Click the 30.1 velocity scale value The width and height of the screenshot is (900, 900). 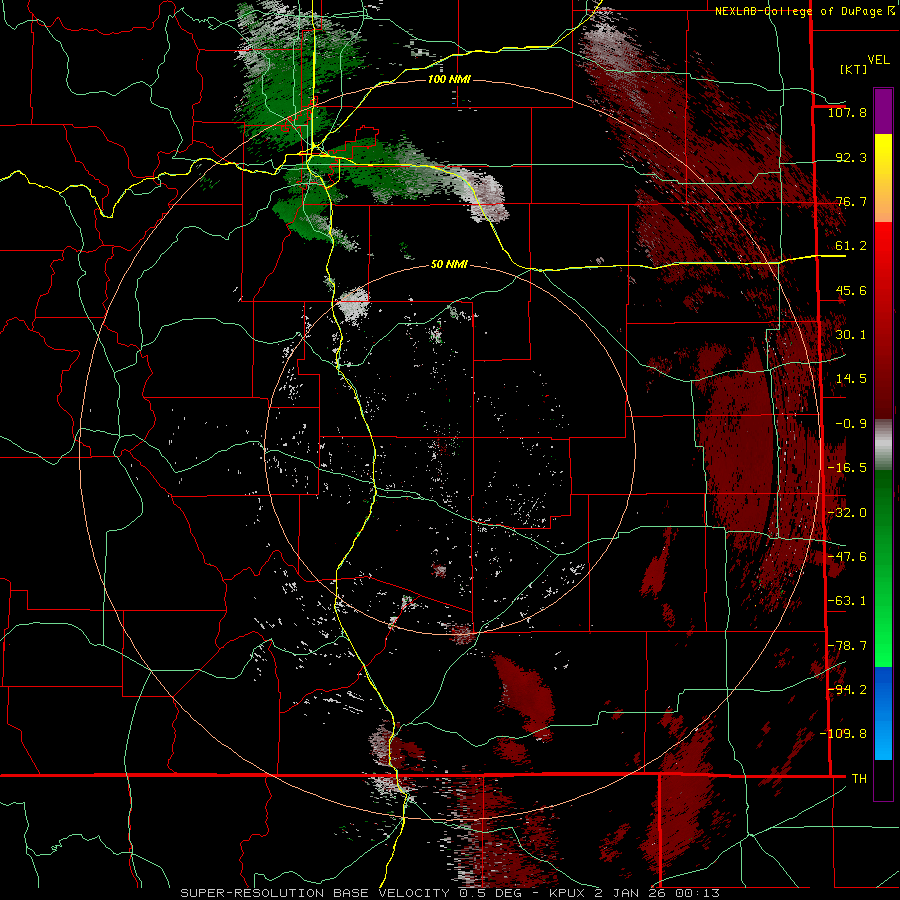point(851,335)
